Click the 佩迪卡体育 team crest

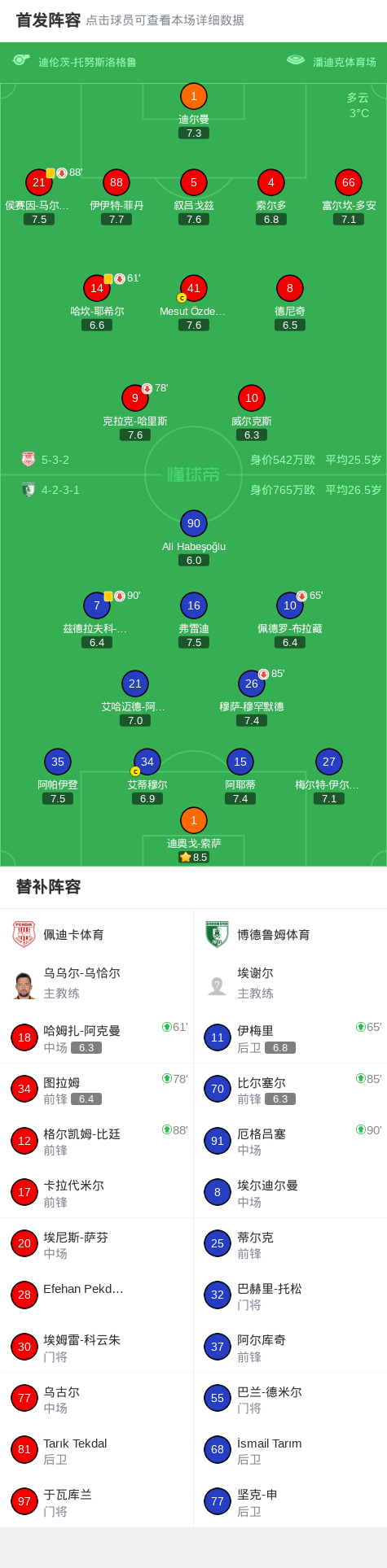(24, 935)
